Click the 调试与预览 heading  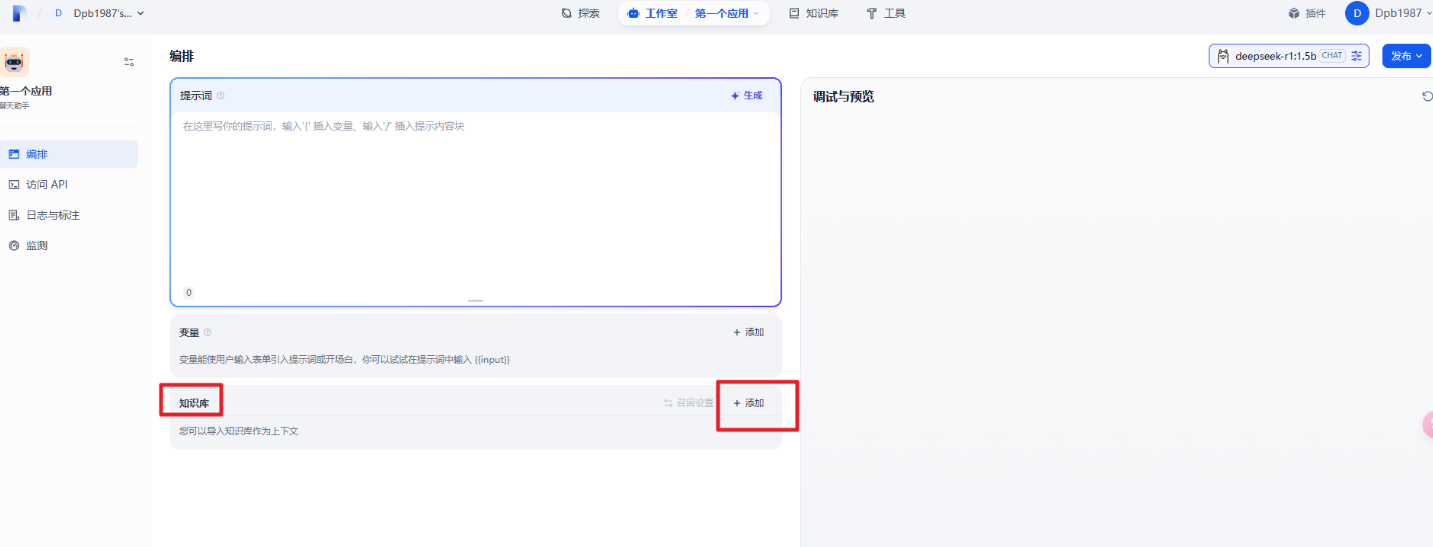843,97
